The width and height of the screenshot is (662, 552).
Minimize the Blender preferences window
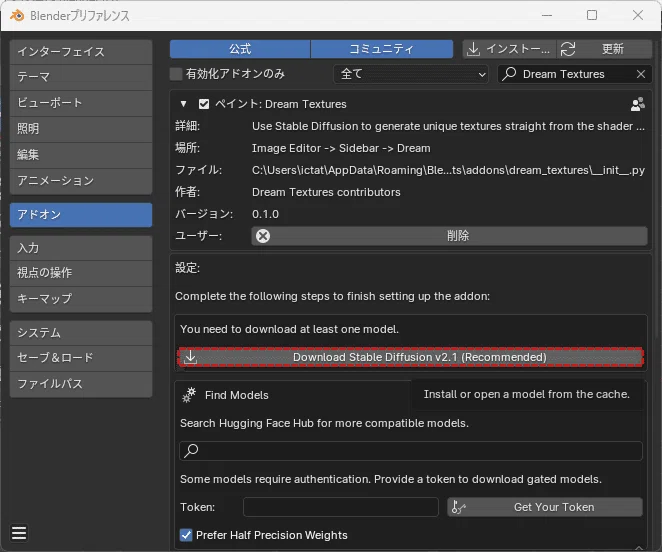click(547, 16)
